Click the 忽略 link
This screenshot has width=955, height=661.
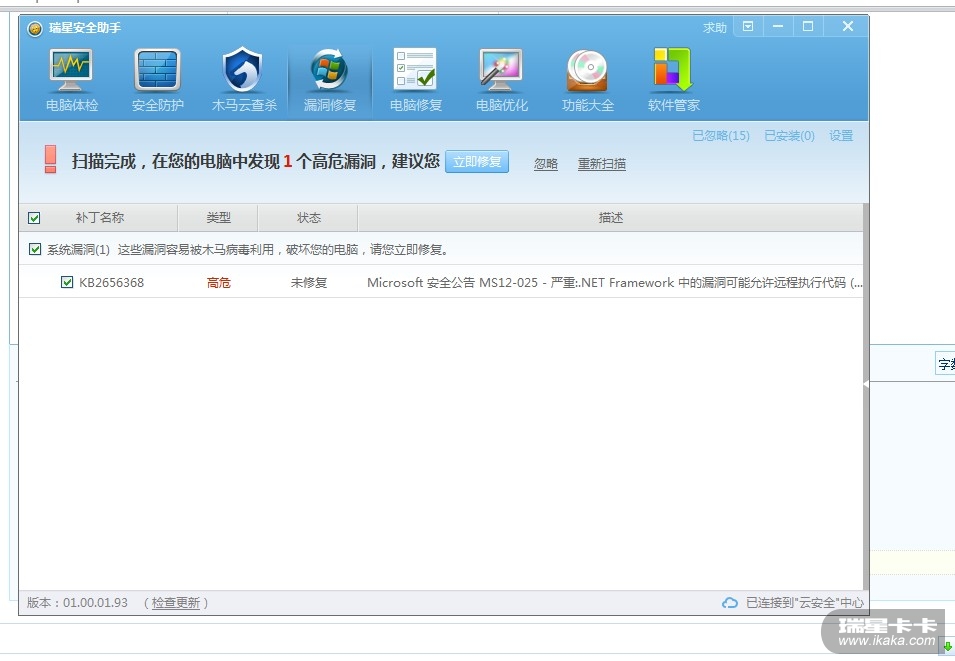(x=546, y=164)
